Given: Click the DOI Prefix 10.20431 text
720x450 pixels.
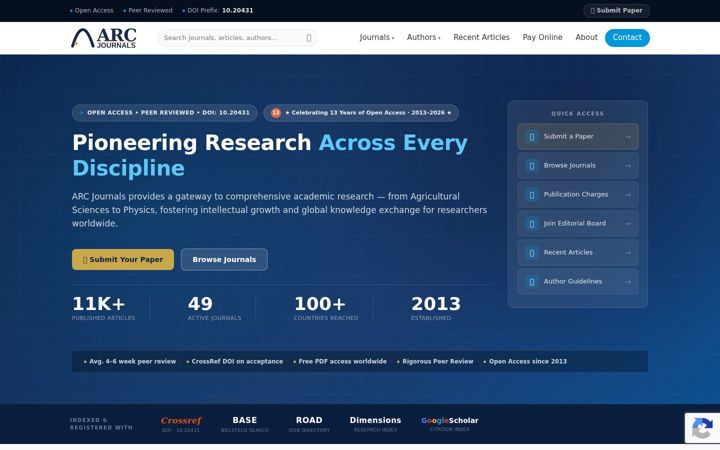Looking at the screenshot, I should point(218,10).
